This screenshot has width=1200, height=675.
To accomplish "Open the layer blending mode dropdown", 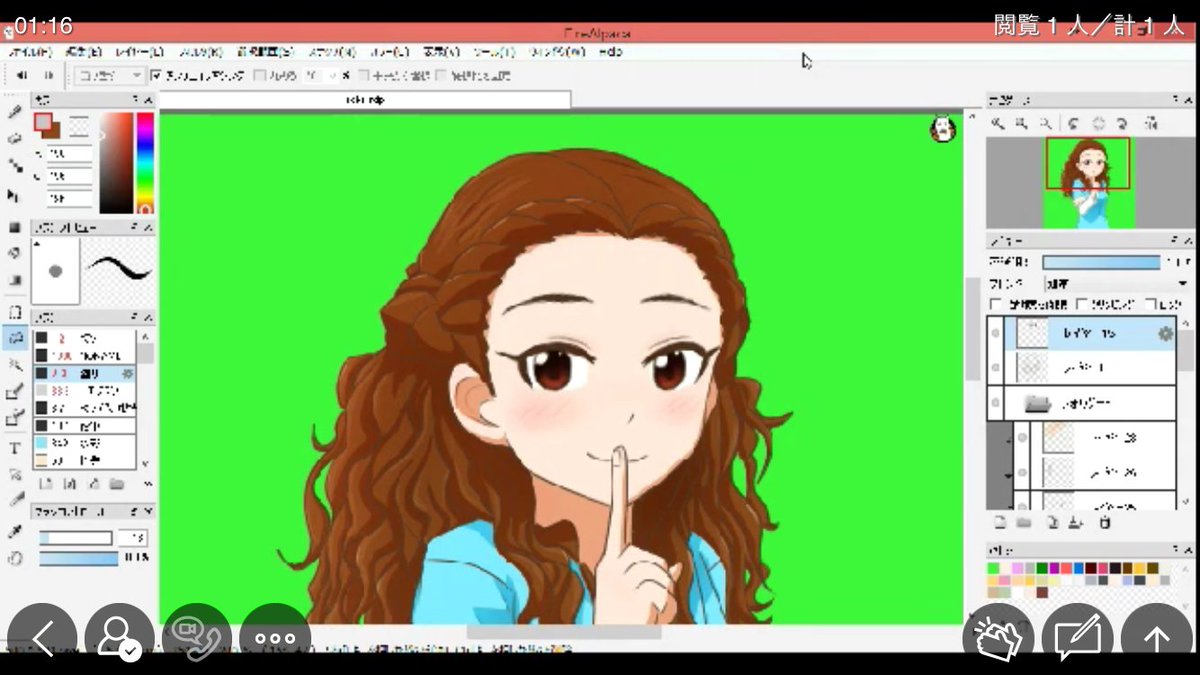I will pyautogui.click(x=1115, y=283).
